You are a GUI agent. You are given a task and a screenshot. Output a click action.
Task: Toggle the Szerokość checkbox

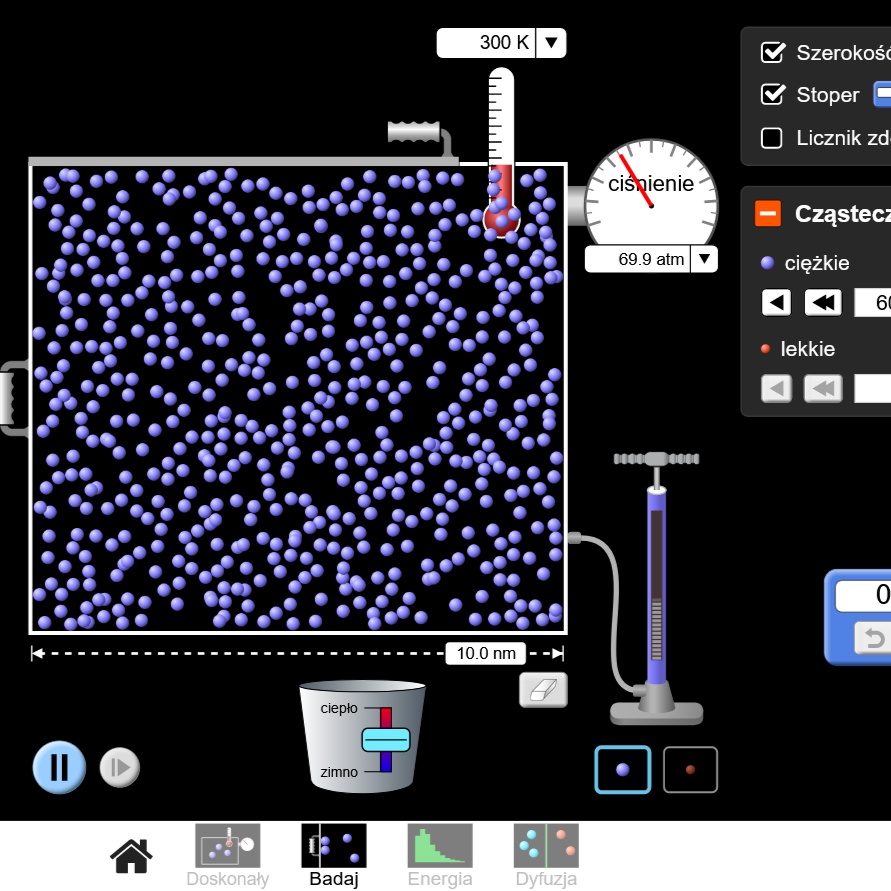(772, 53)
